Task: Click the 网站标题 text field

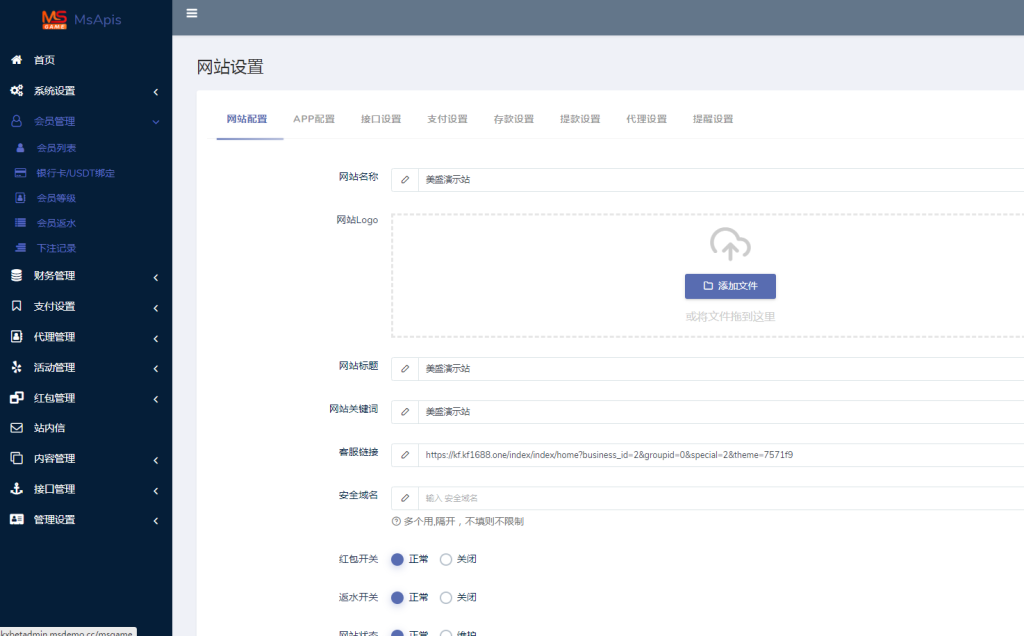Action: coord(721,369)
